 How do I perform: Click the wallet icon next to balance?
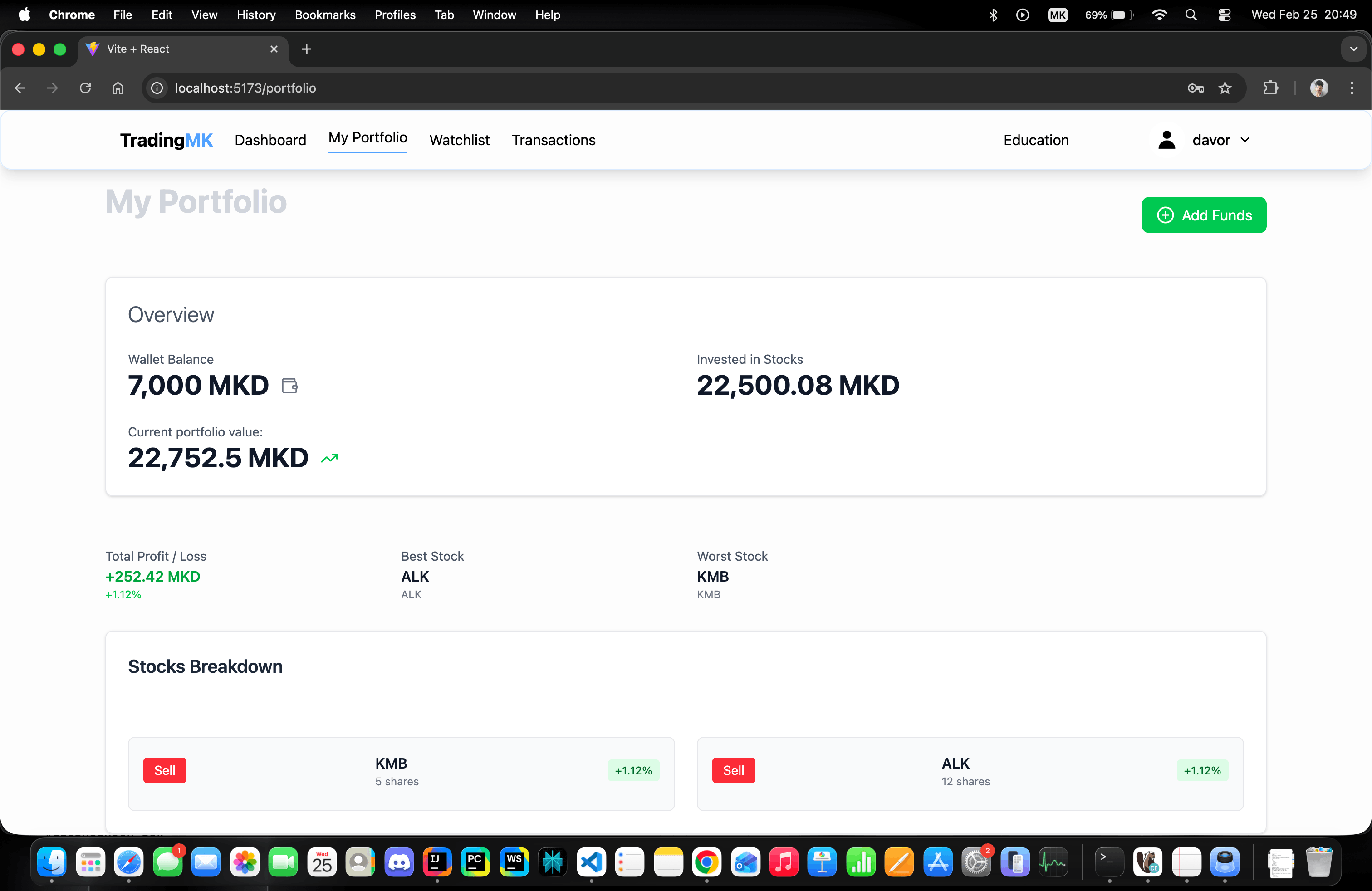pos(289,386)
